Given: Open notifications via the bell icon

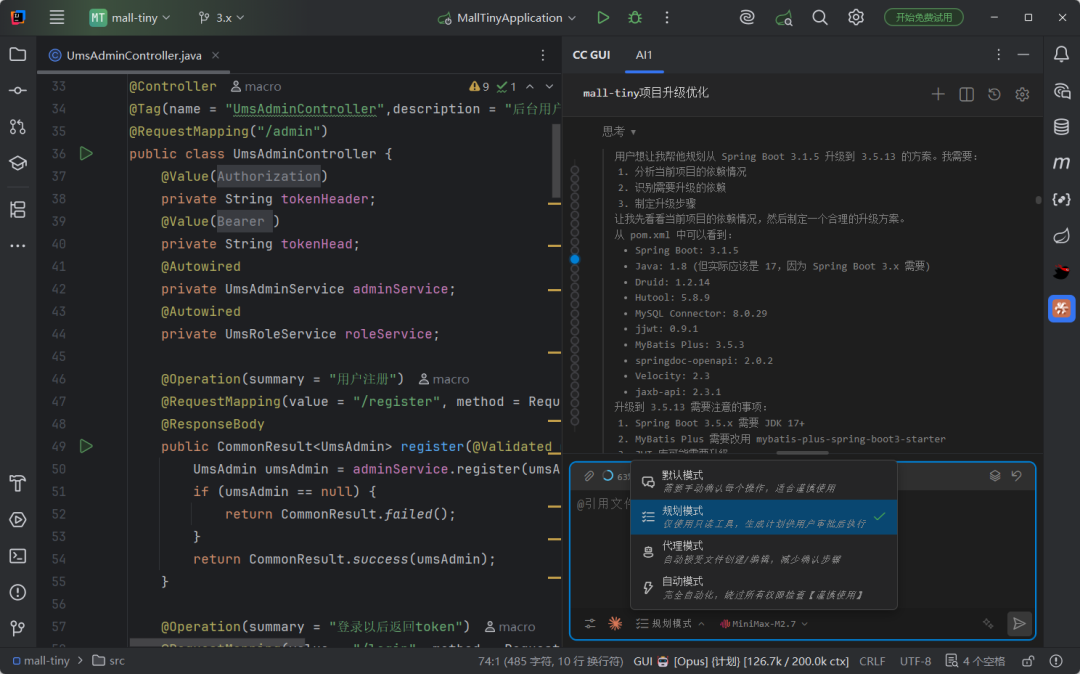Looking at the screenshot, I should (x=1061, y=54).
